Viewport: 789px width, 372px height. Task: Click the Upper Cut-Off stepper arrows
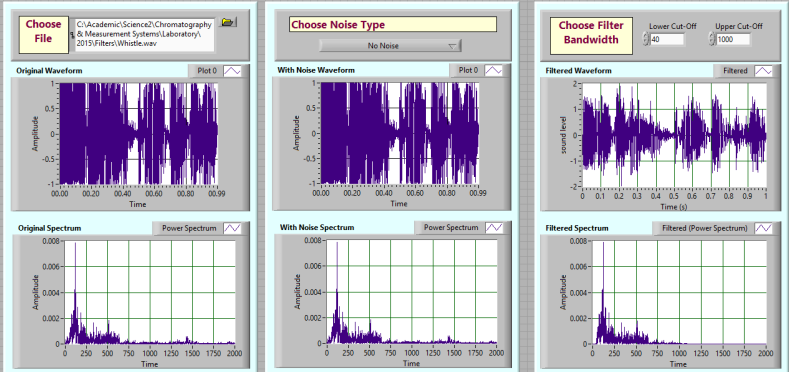[x=712, y=39]
